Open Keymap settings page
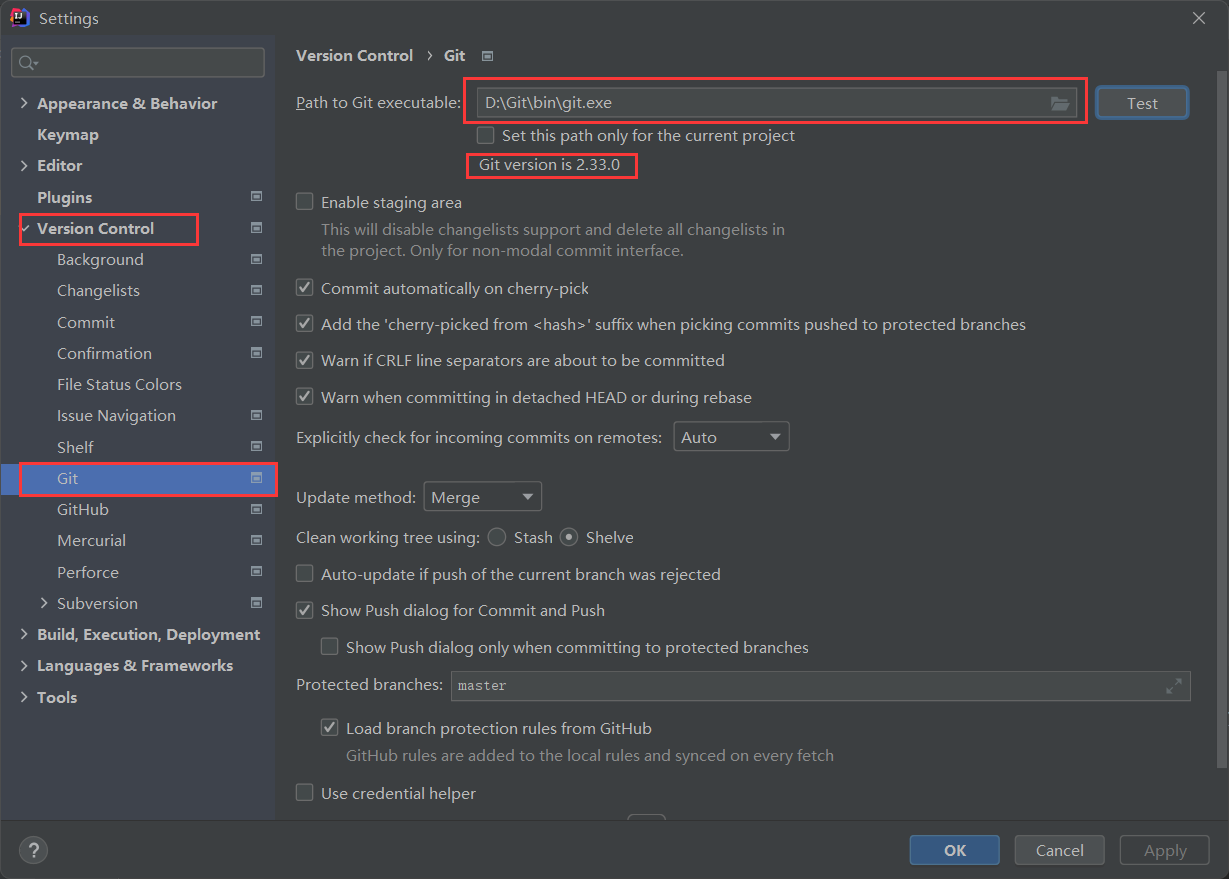1229x879 pixels. [x=68, y=134]
